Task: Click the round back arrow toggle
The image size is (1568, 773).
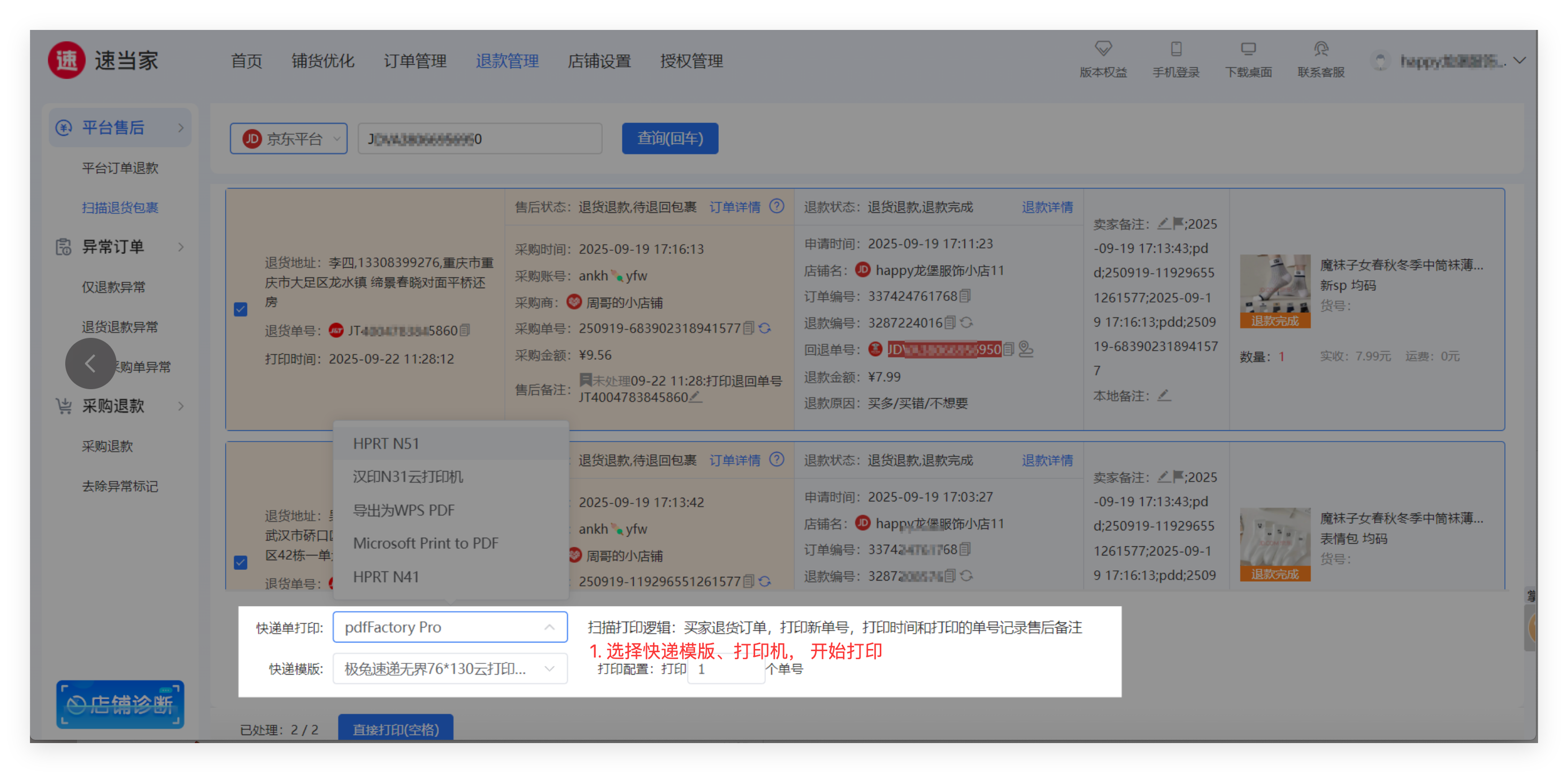Action: 90,364
